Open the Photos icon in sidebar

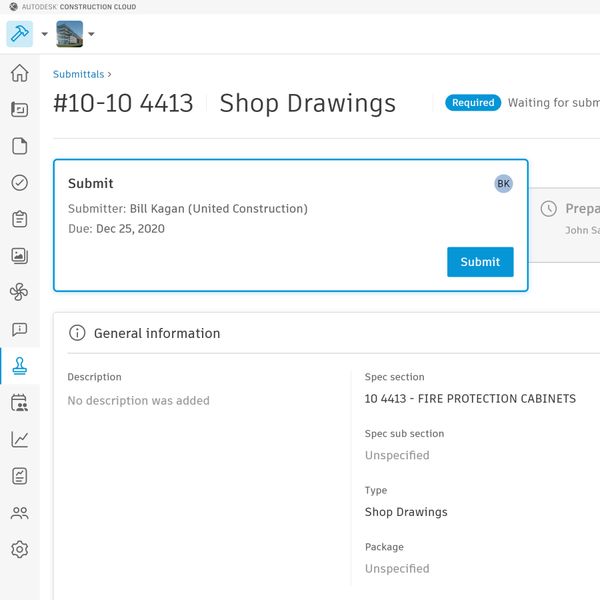20,256
